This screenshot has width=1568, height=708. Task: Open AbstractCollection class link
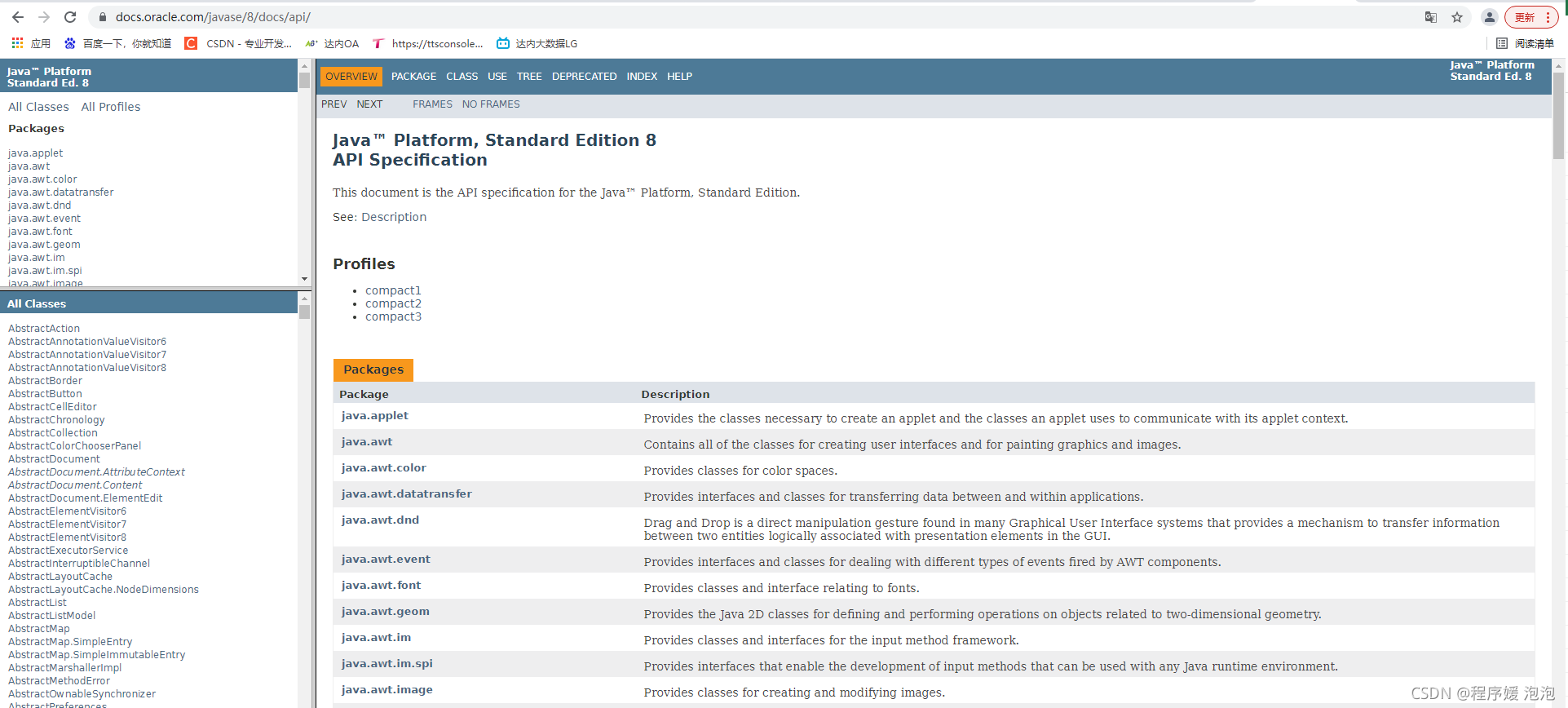coord(53,433)
